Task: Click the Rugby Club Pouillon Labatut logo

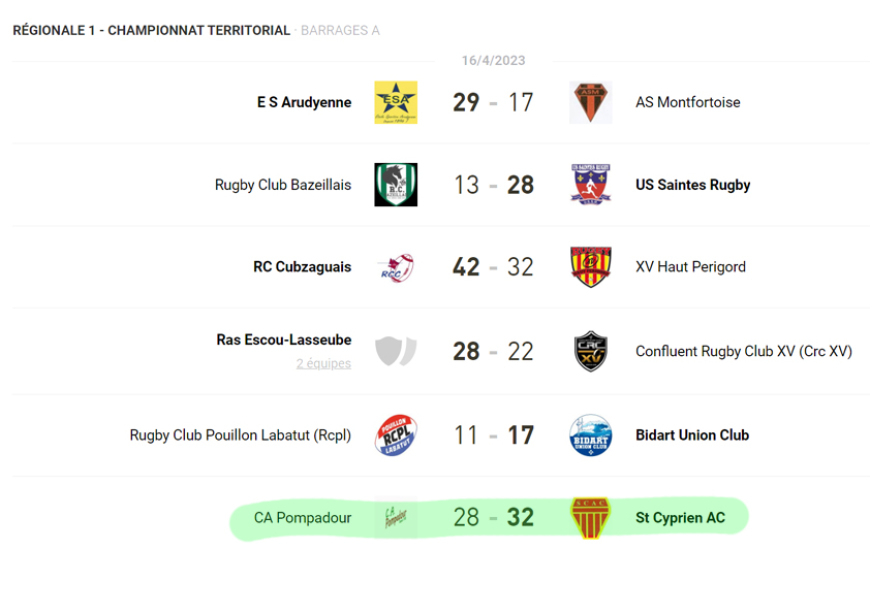Action: pyautogui.click(x=395, y=435)
